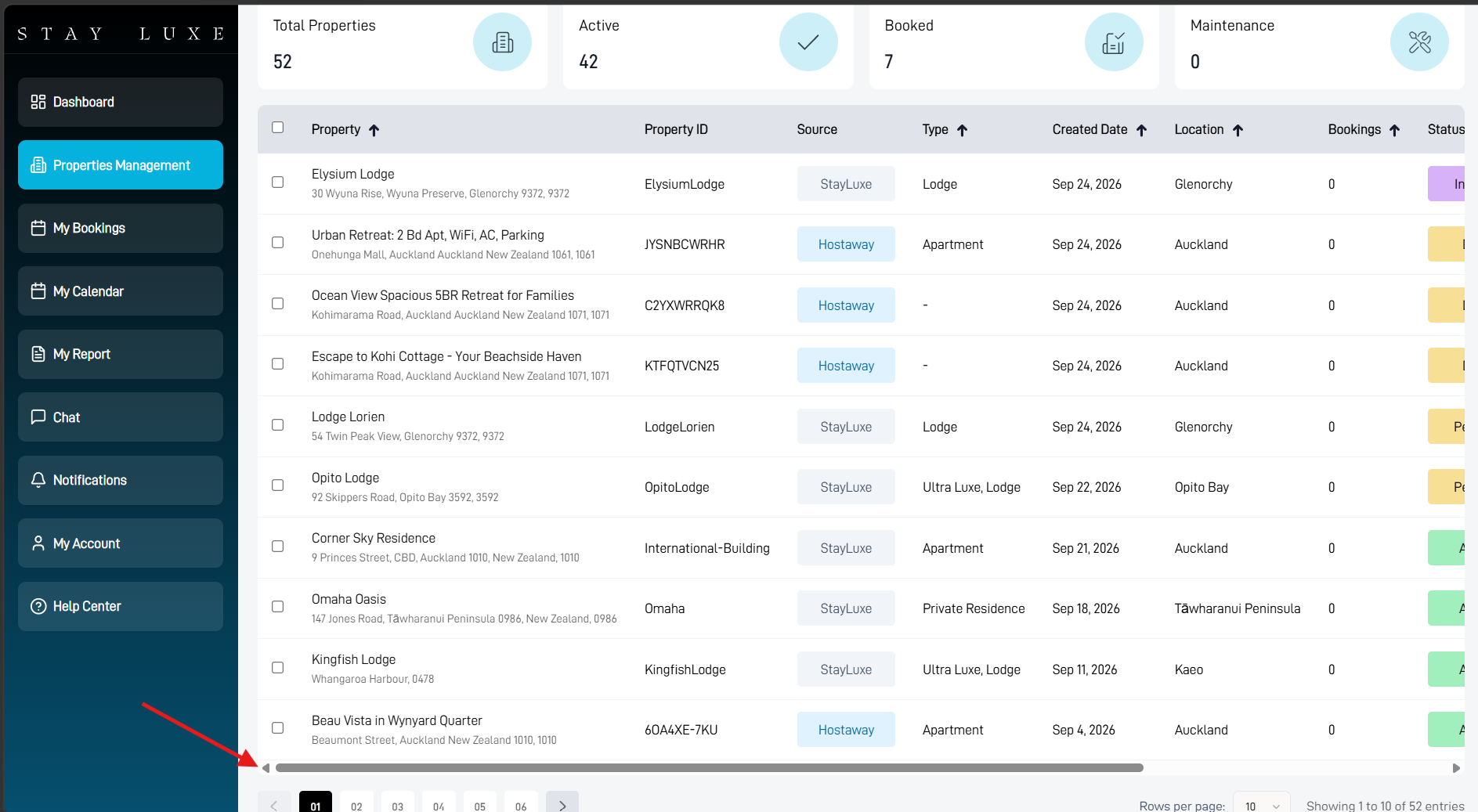The height and width of the screenshot is (812, 1478).
Task: Go to My Bookings
Action: [121, 228]
